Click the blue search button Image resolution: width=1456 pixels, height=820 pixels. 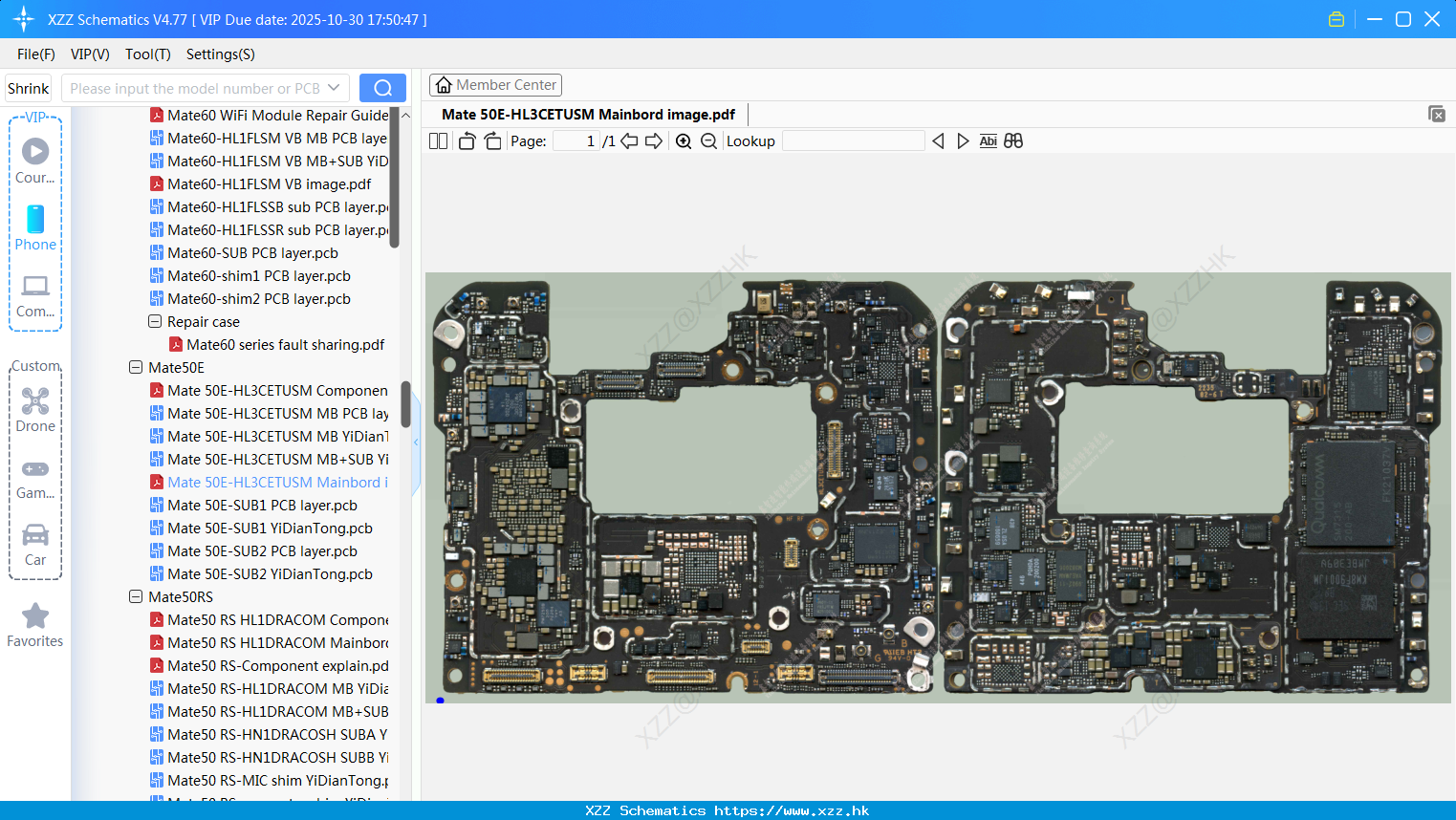[x=382, y=88]
